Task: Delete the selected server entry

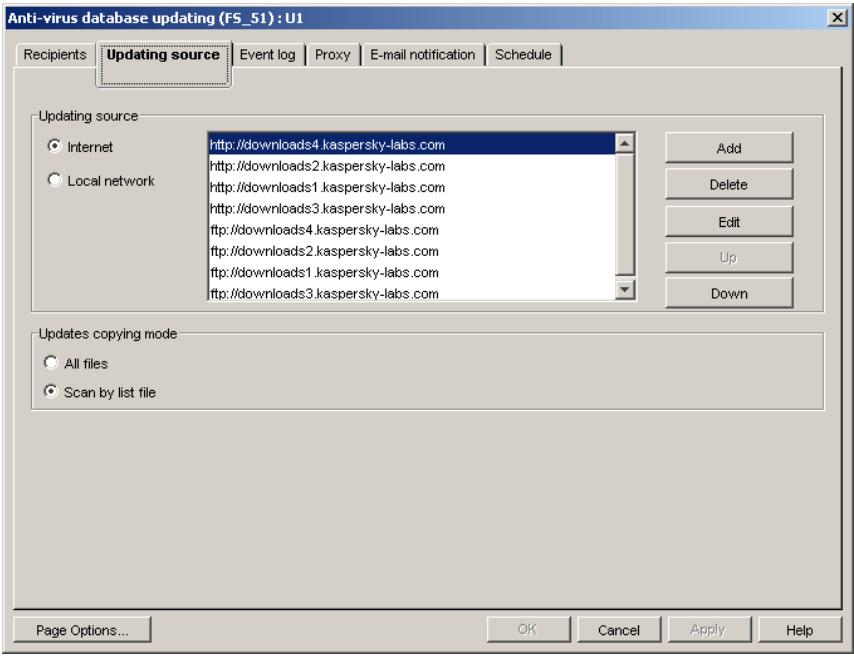Action: pos(729,184)
